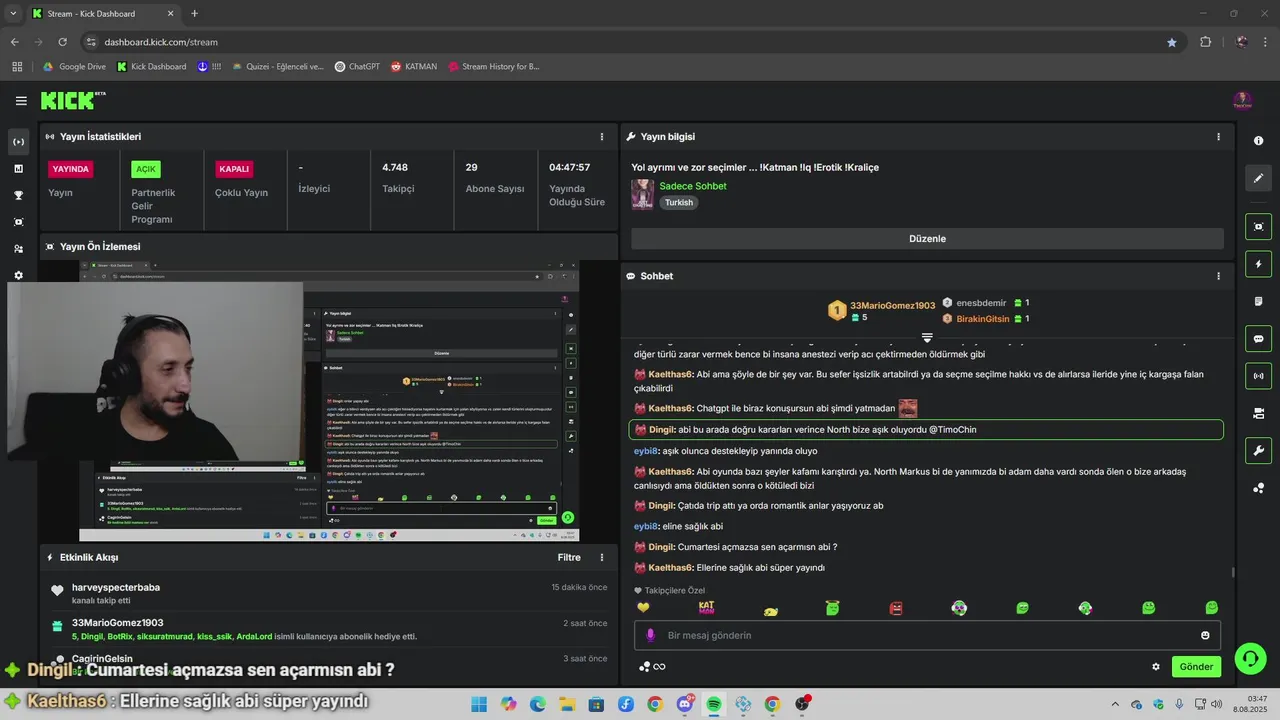Viewport: 1280px width, 720px height.
Task: Open the emoji picker smiley in message box
Action: (x=1205, y=635)
